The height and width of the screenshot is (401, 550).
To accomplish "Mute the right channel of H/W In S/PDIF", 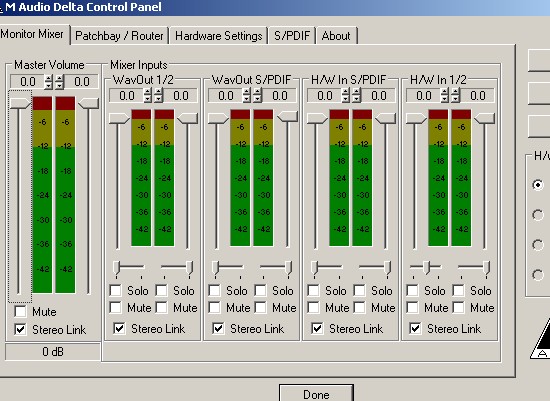I will click(359, 308).
